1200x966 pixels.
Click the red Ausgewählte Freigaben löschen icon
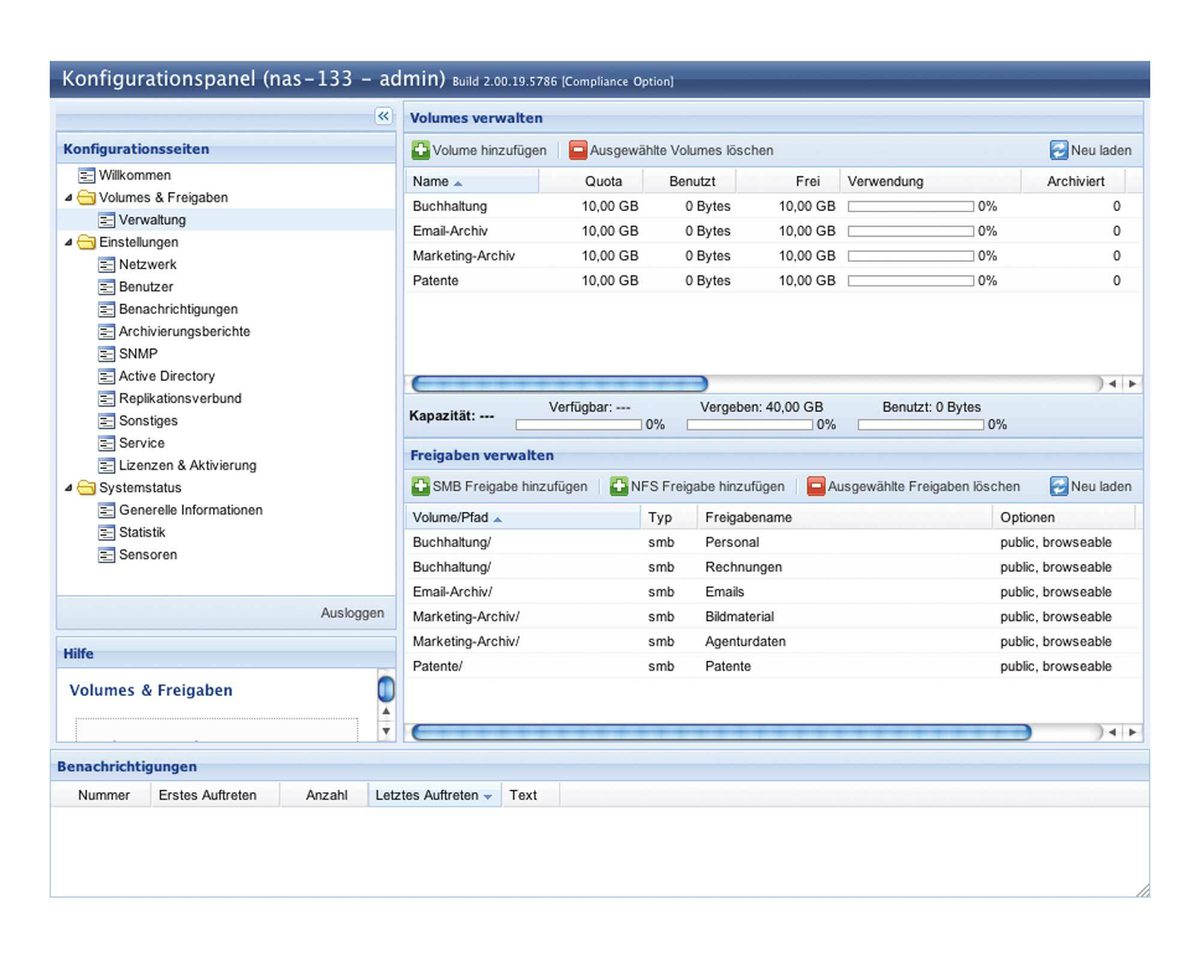[x=816, y=487]
